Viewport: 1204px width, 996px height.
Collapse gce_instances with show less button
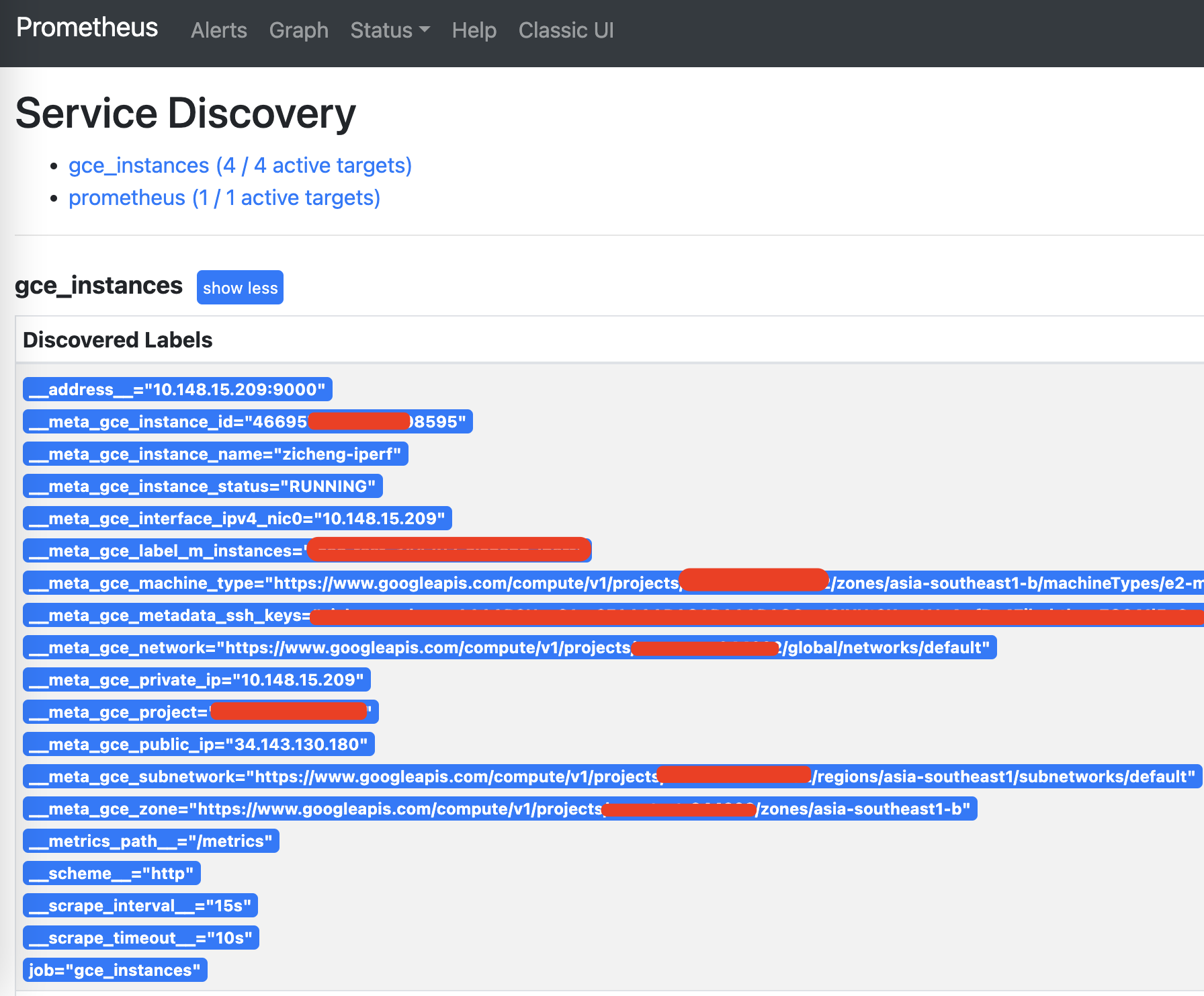[240, 288]
